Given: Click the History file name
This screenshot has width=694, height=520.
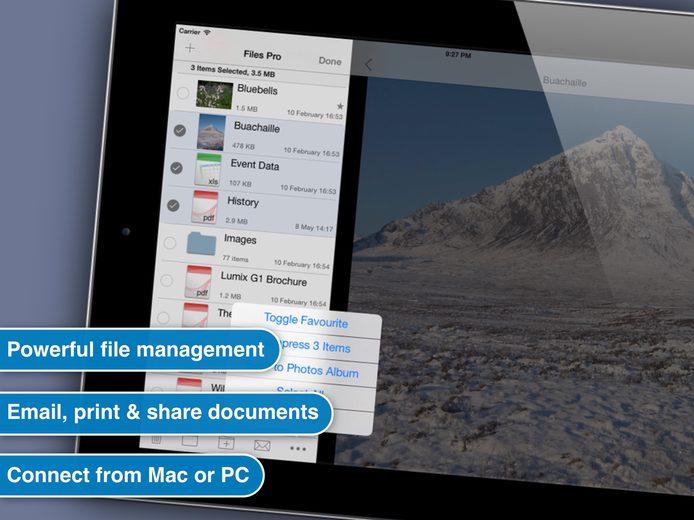Looking at the screenshot, I should tap(243, 202).
